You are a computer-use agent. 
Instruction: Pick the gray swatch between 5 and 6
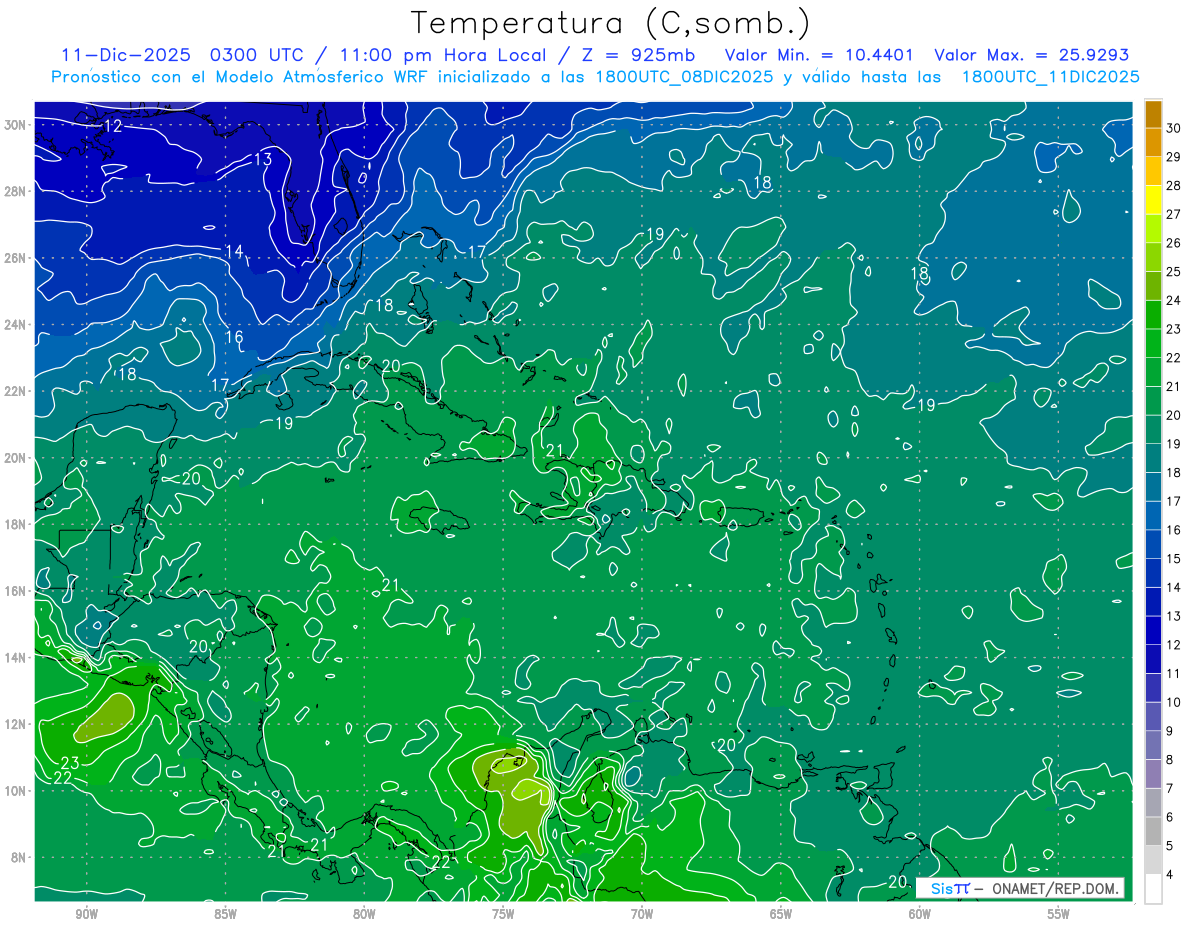pos(1153,831)
